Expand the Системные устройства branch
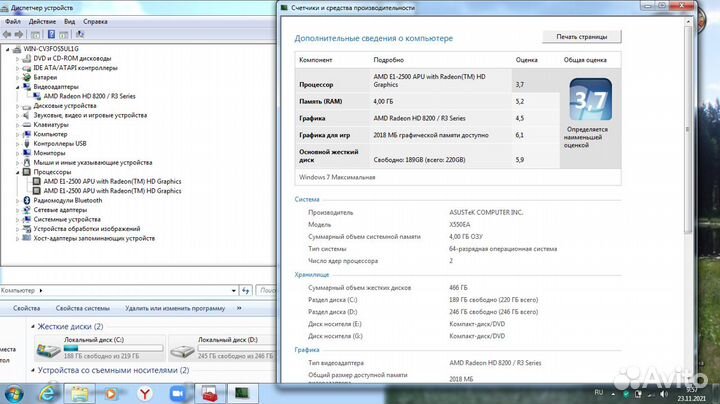 pos(17,219)
